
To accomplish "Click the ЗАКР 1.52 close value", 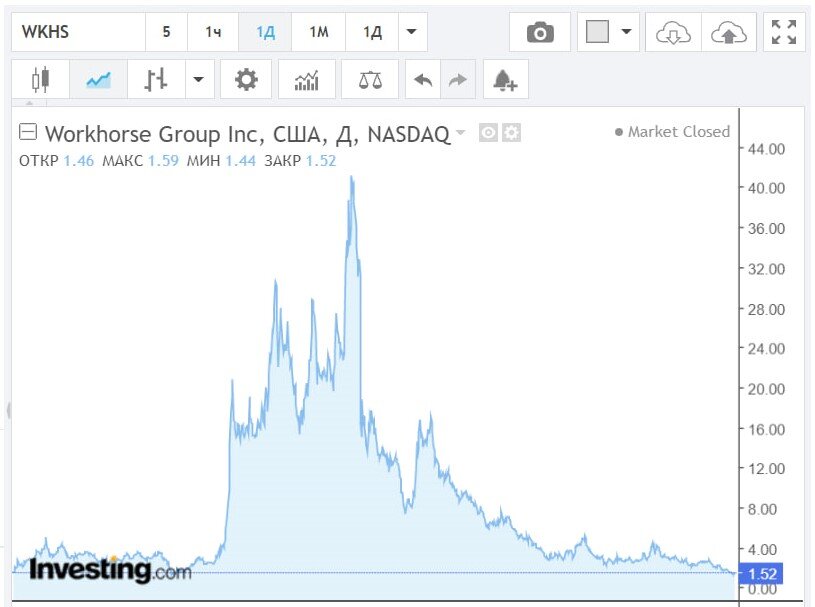I will pyautogui.click(x=300, y=161).
